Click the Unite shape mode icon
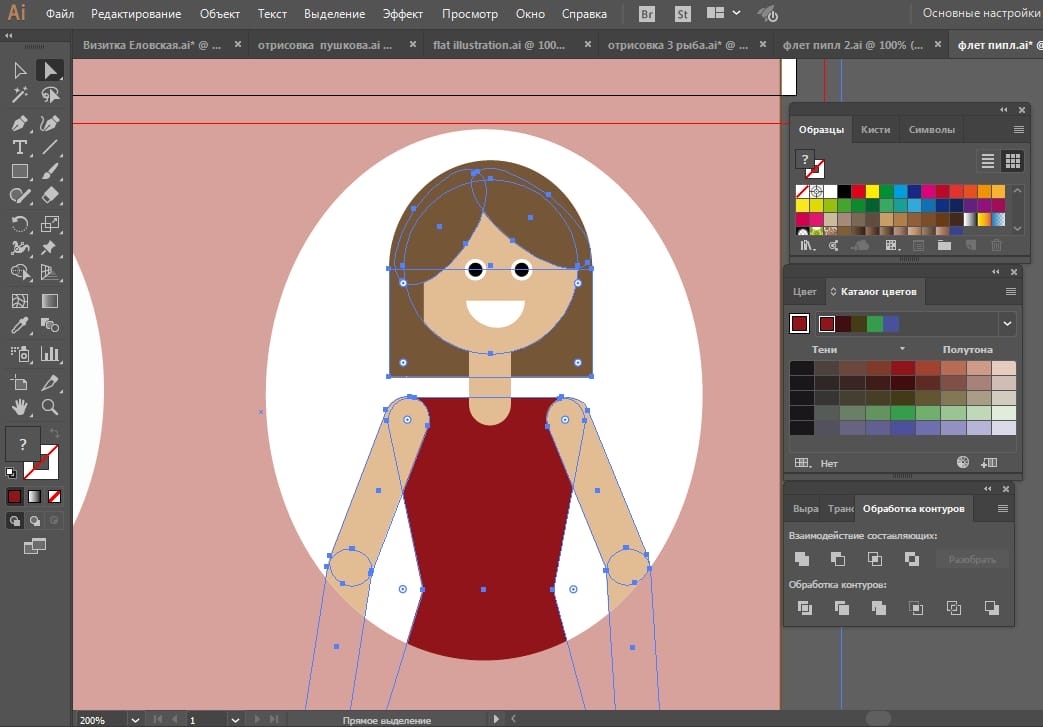This screenshot has height=727, width=1043. point(801,559)
